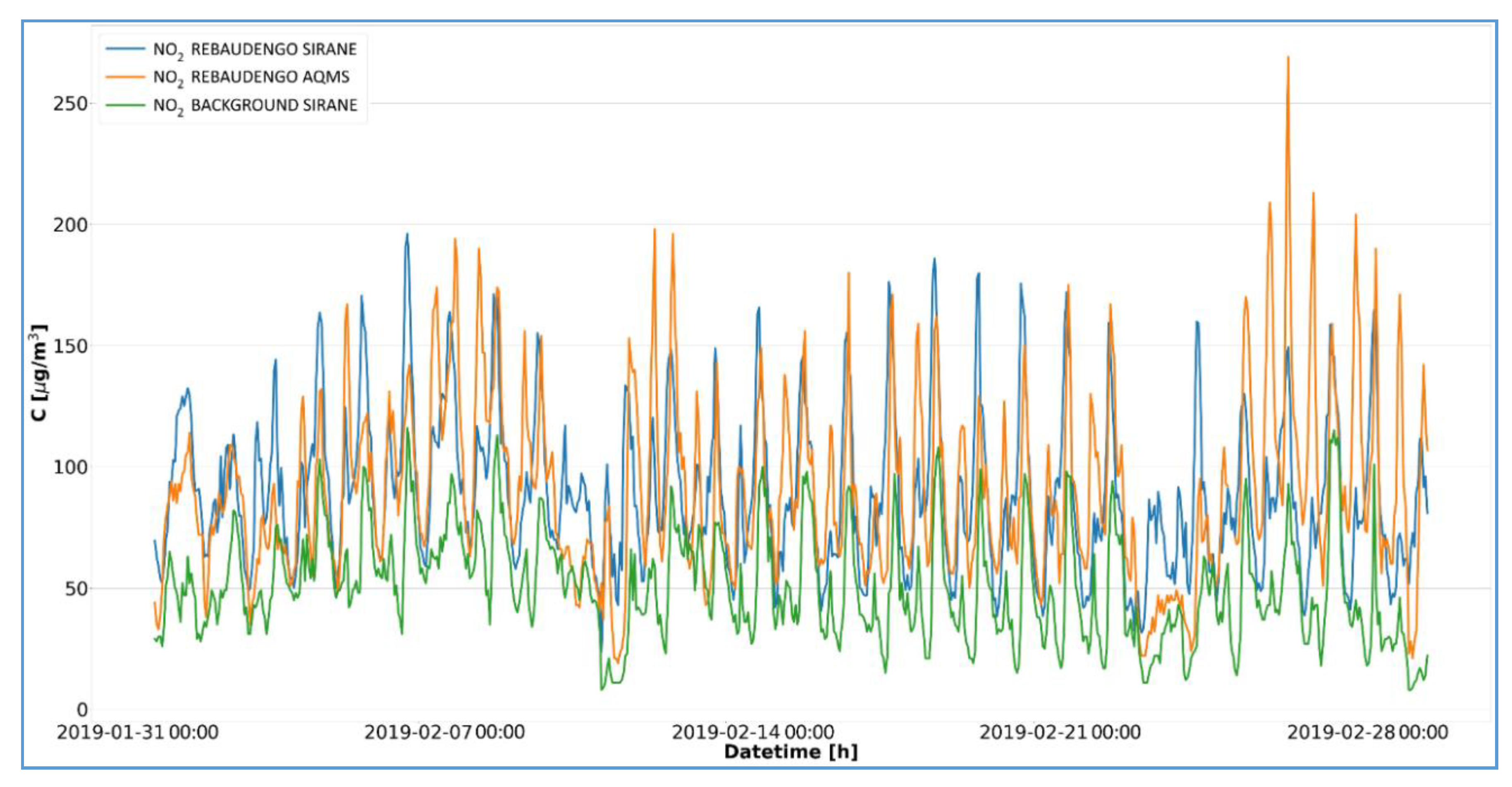Select the NO2 REBAUDENGO SIRANE legend label
The width and height of the screenshot is (1512, 787).
coord(255,49)
